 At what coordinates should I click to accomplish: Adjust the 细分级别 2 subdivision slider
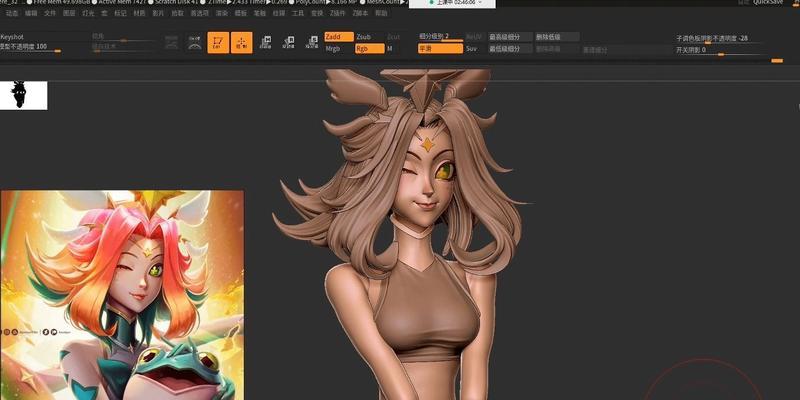(440, 37)
